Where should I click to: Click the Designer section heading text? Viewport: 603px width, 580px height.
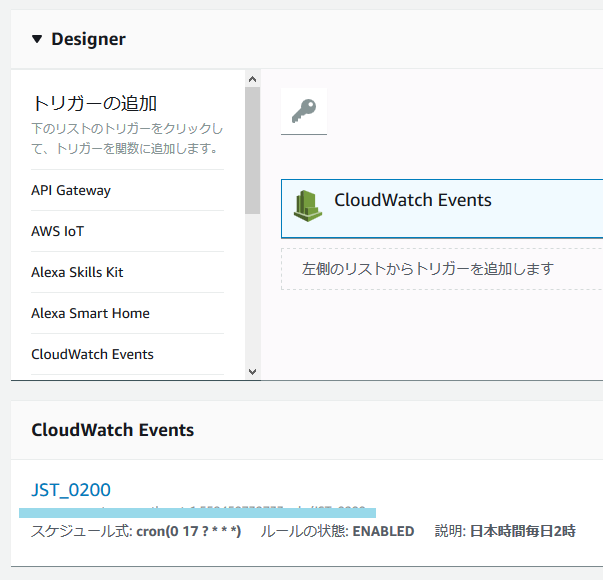[88, 40]
